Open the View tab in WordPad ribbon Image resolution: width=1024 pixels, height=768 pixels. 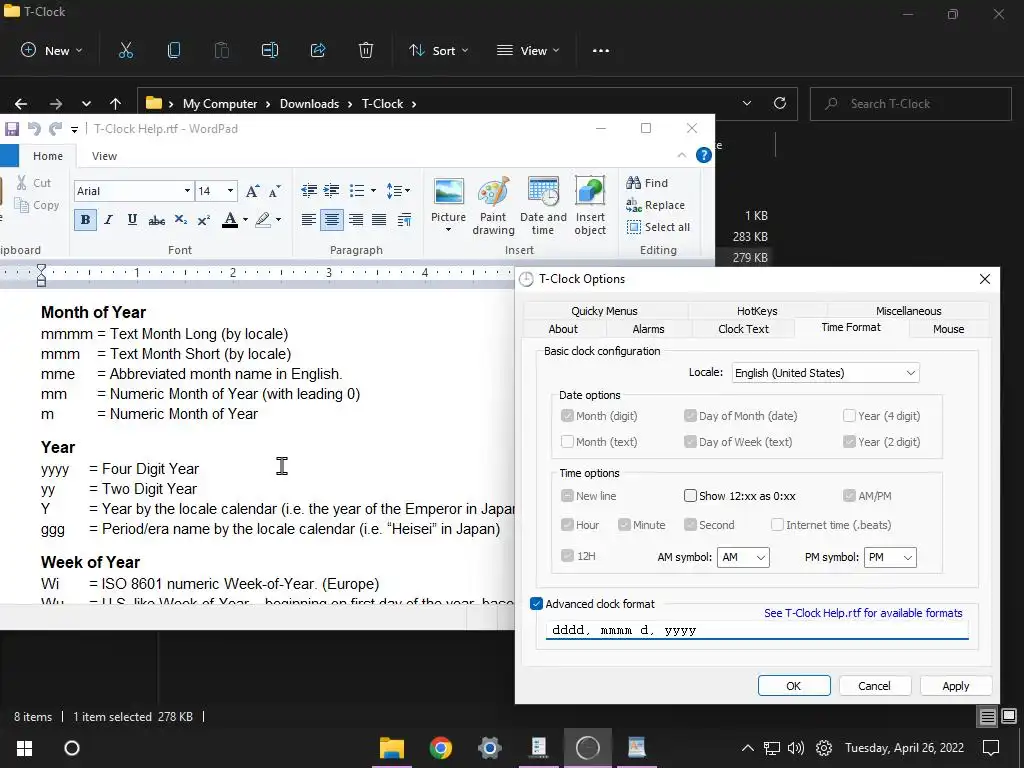coord(104,156)
